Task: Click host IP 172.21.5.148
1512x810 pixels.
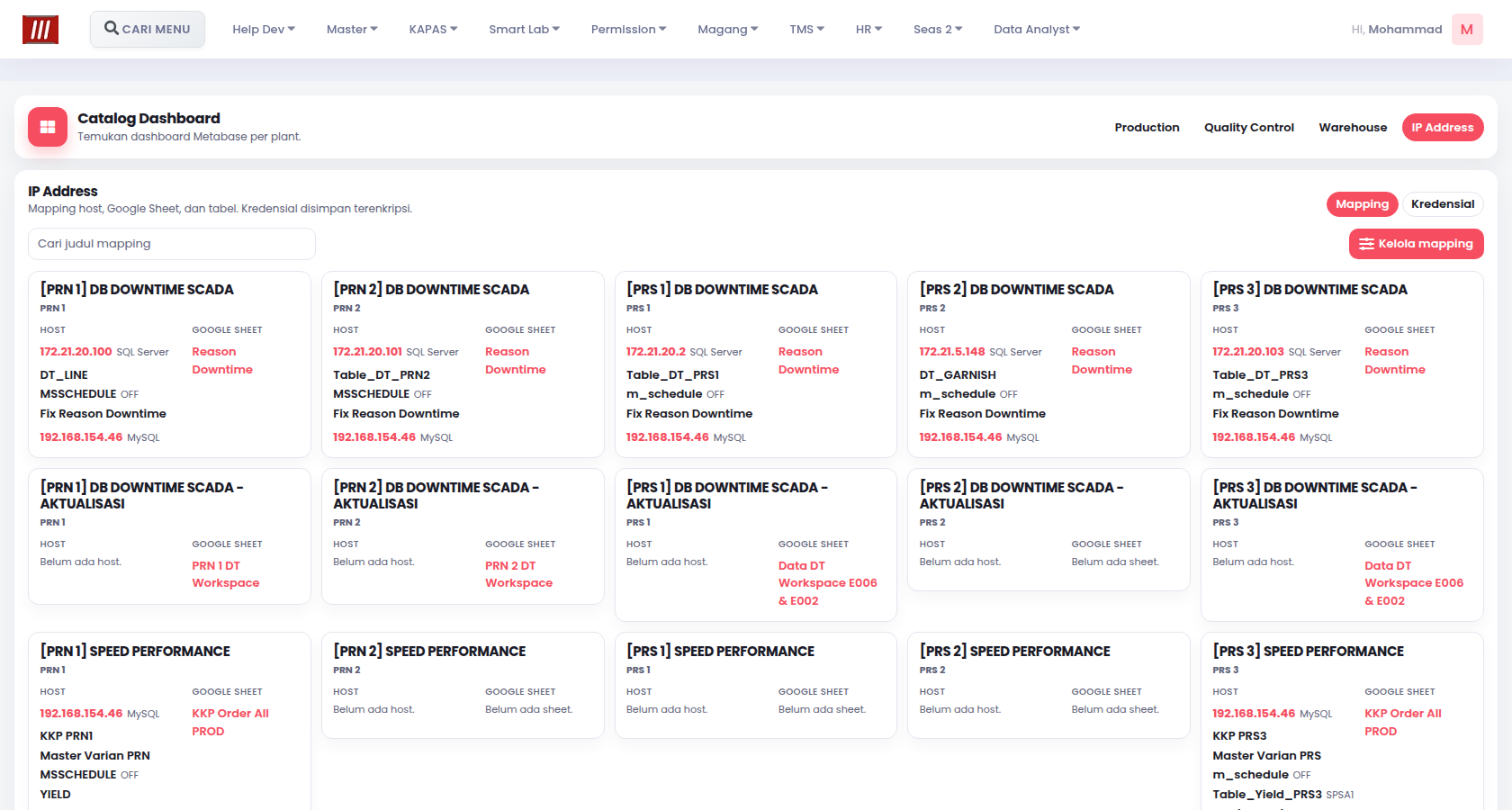Action: (x=952, y=352)
